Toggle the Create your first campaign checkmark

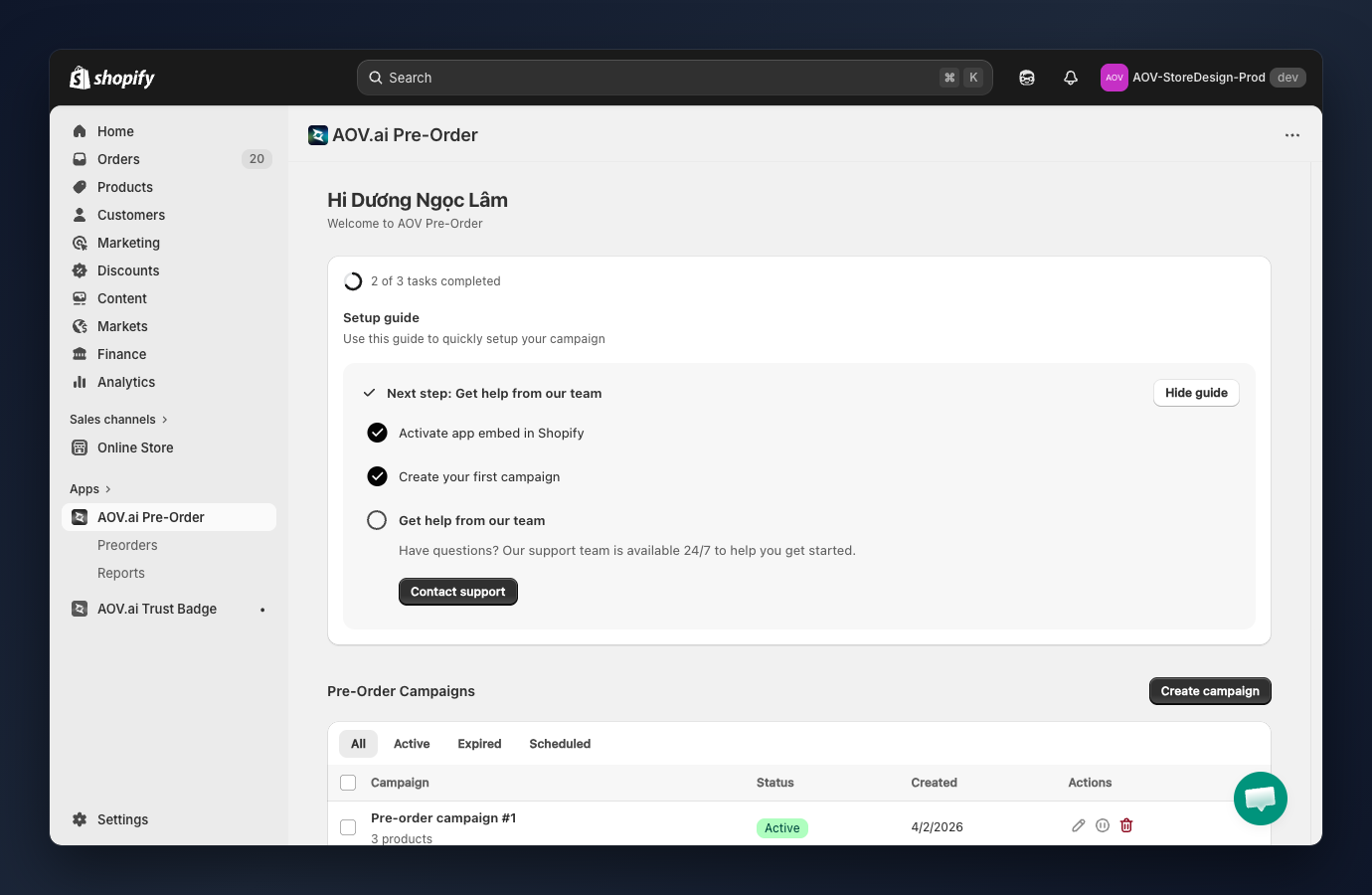[377, 476]
